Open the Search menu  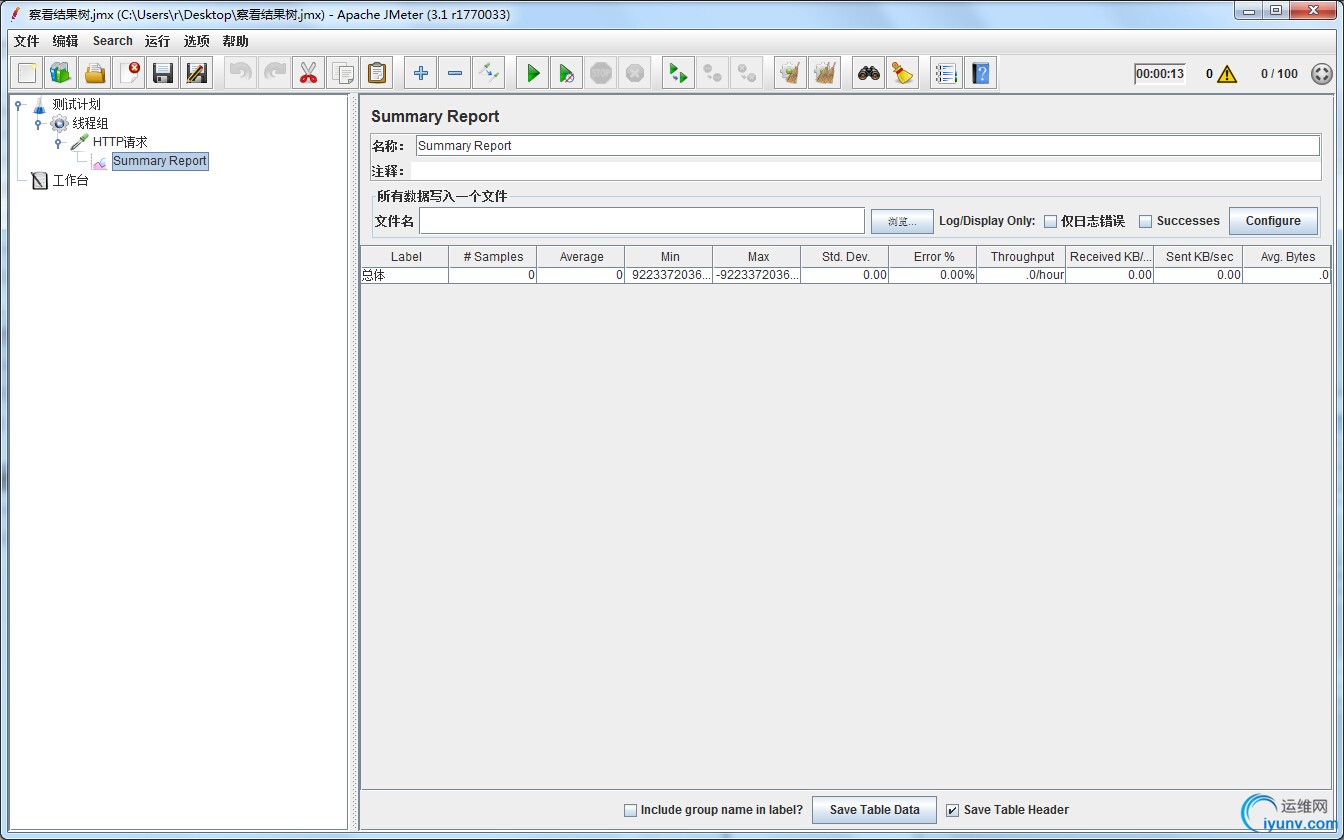[113, 41]
